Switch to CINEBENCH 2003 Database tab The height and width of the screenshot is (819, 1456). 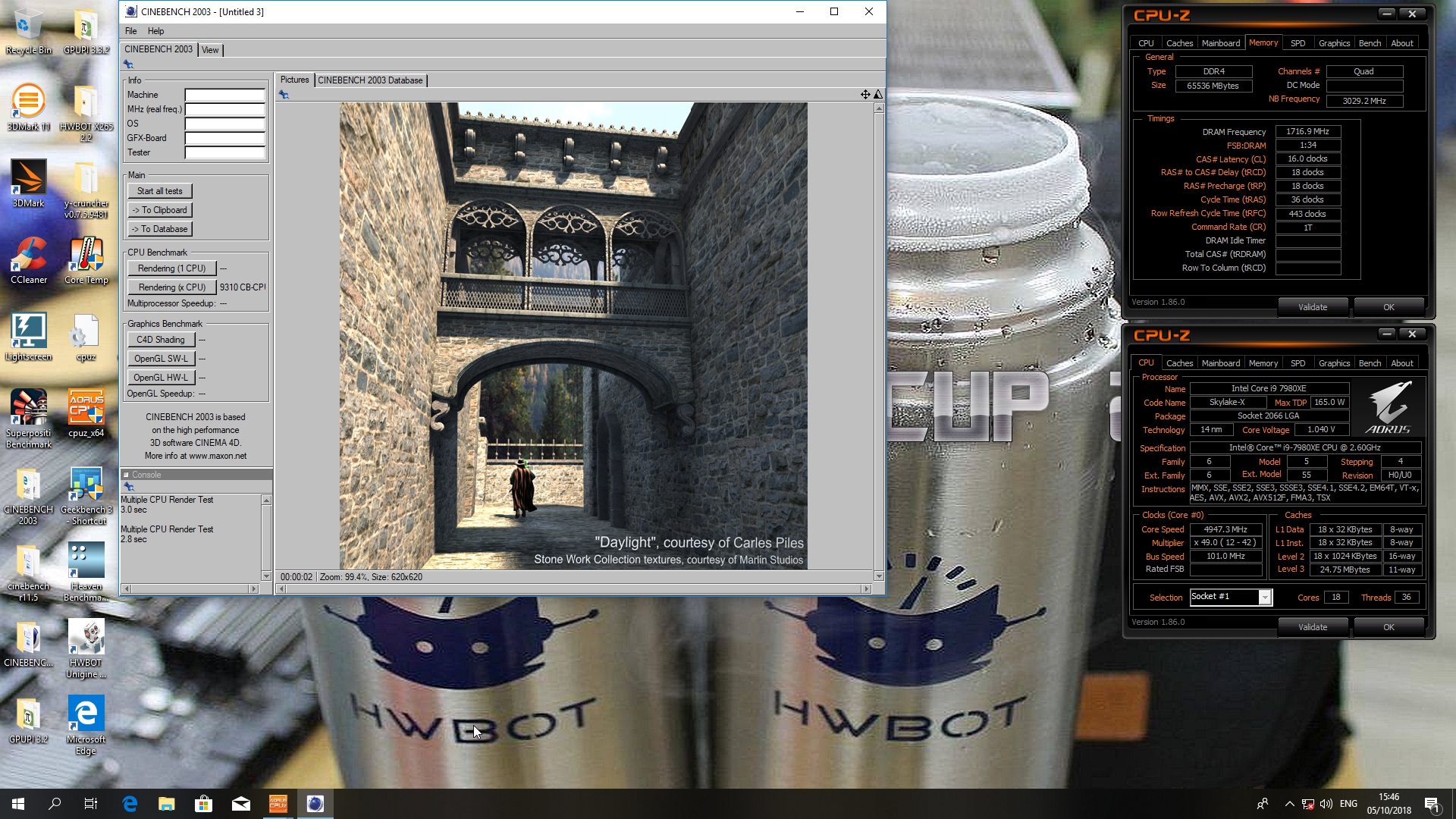point(370,80)
